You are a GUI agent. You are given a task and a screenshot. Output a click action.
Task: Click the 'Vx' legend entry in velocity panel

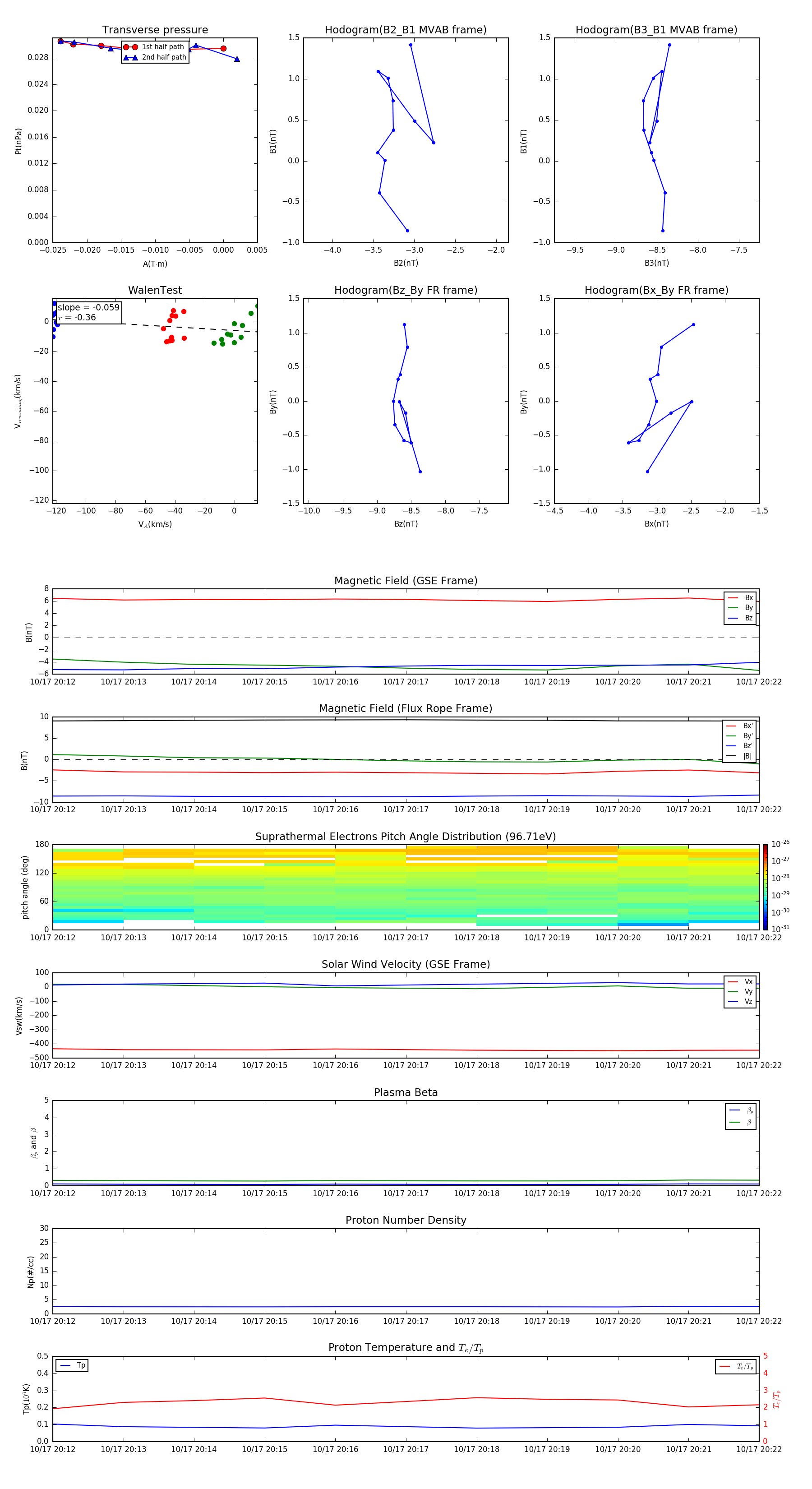tap(741, 981)
